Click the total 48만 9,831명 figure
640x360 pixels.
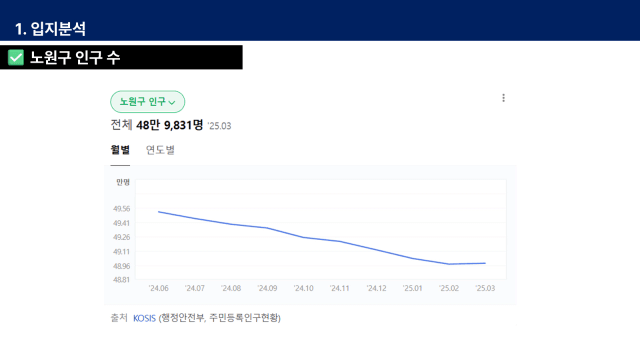coord(169,125)
